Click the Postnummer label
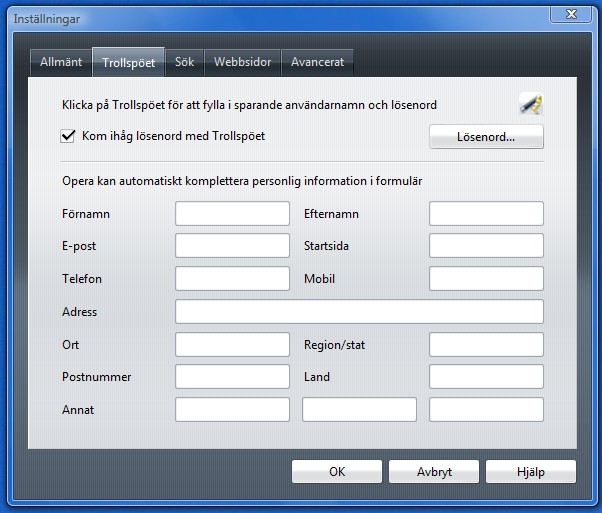The image size is (602, 513). pos(97,377)
